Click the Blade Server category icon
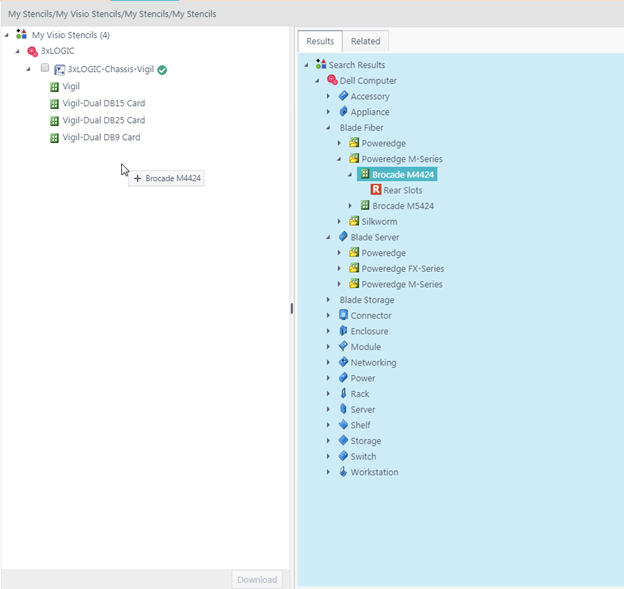Image resolution: width=624 pixels, height=589 pixels. (343, 237)
